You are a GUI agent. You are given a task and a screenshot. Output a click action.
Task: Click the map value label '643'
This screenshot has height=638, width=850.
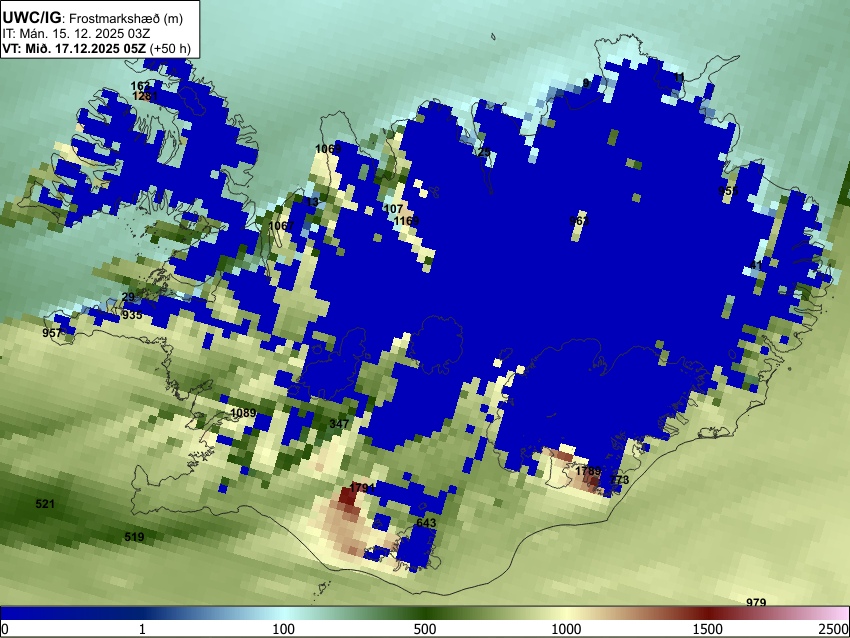click(426, 523)
